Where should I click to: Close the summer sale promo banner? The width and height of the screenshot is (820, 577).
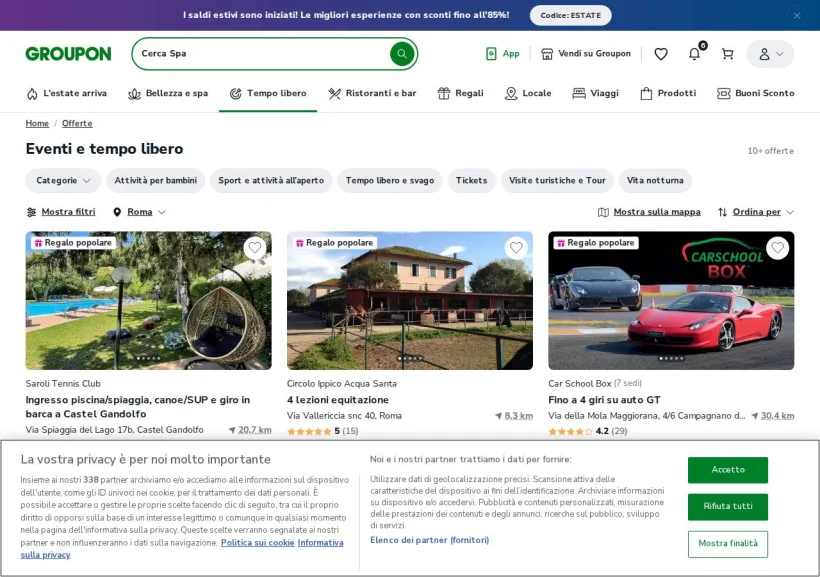797,15
